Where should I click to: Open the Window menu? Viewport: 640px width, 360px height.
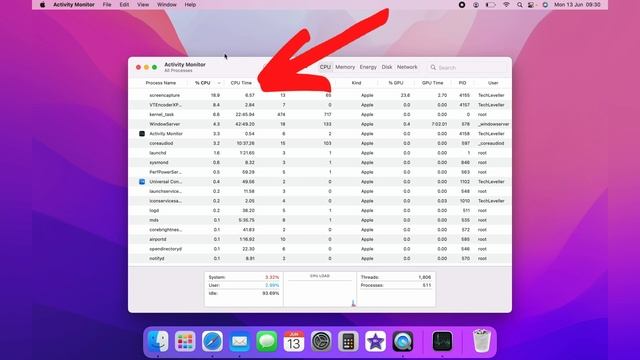pyautogui.click(x=167, y=5)
